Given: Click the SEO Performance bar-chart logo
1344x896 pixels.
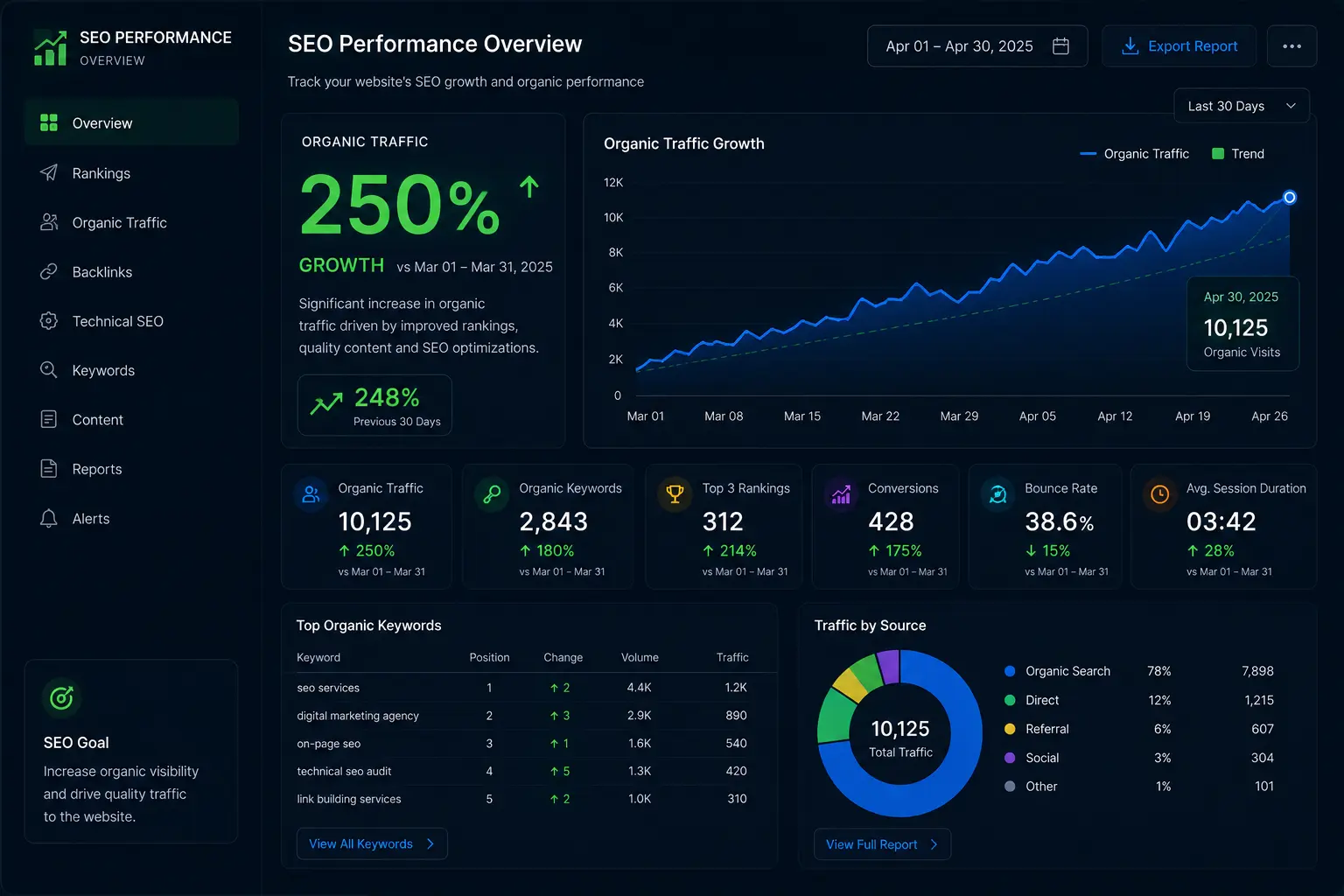Looking at the screenshot, I should 50,48.
